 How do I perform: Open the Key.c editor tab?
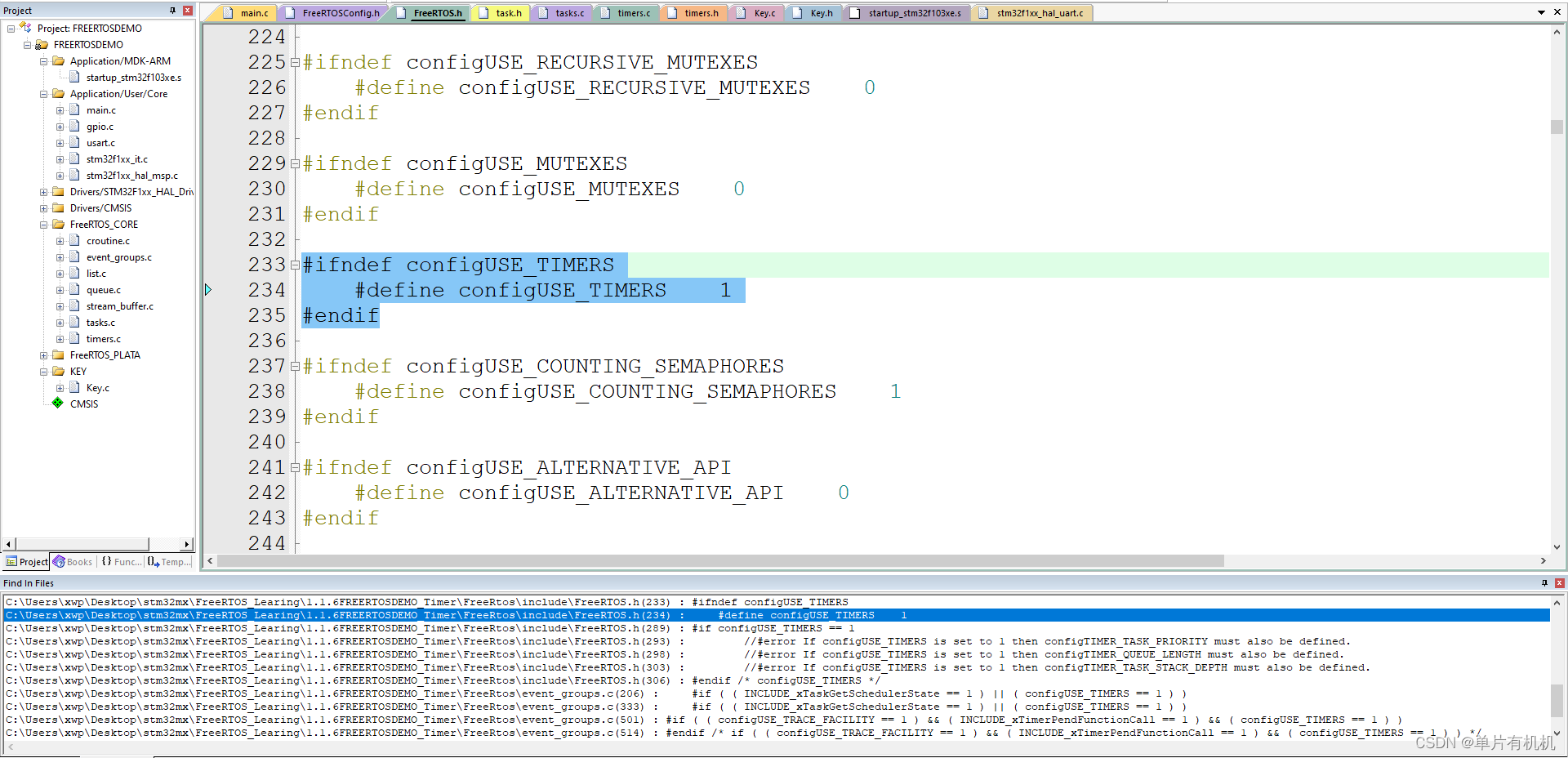(756, 13)
